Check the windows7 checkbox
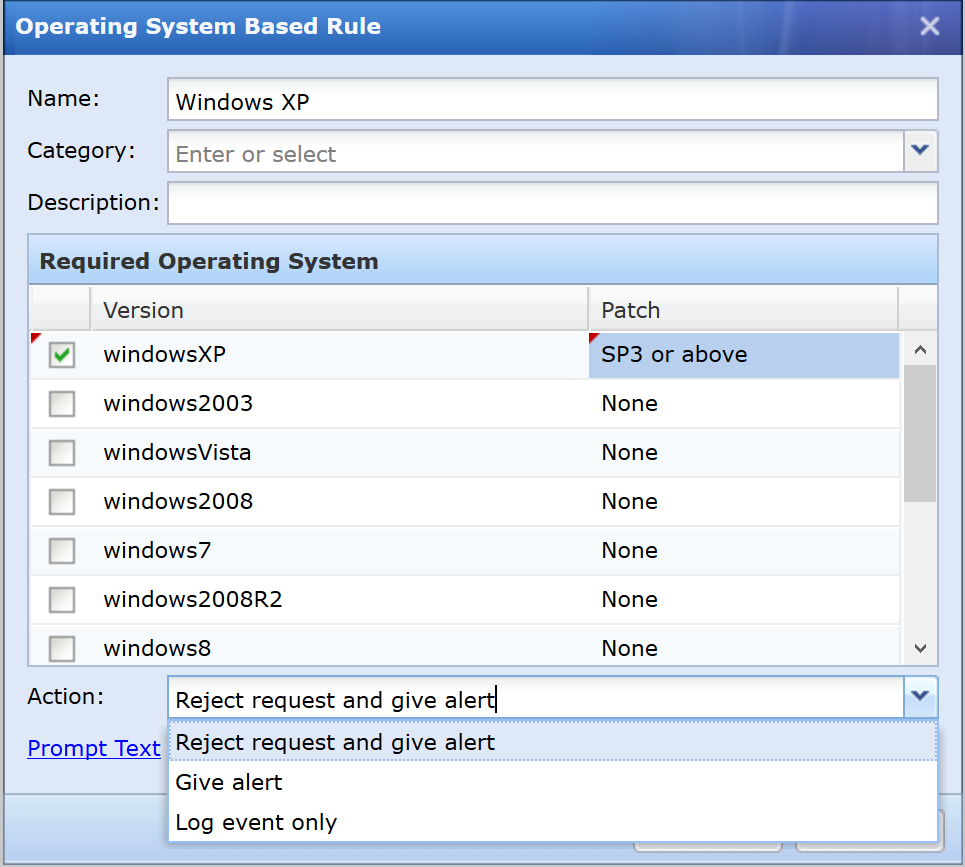This screenshot has height=867, width=965. [62, 551]
